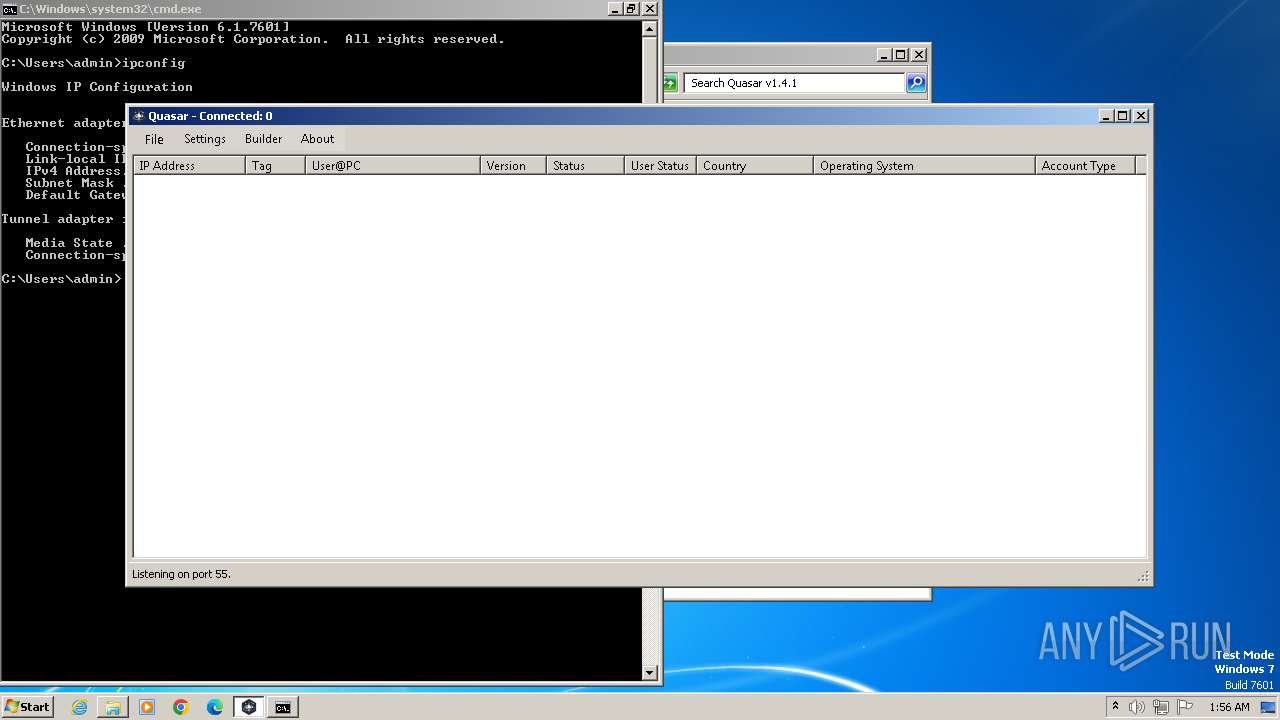1280x720 pixels.
Task: Launch Google Chrome from the taskbar
Action: [x=181, y=707]
